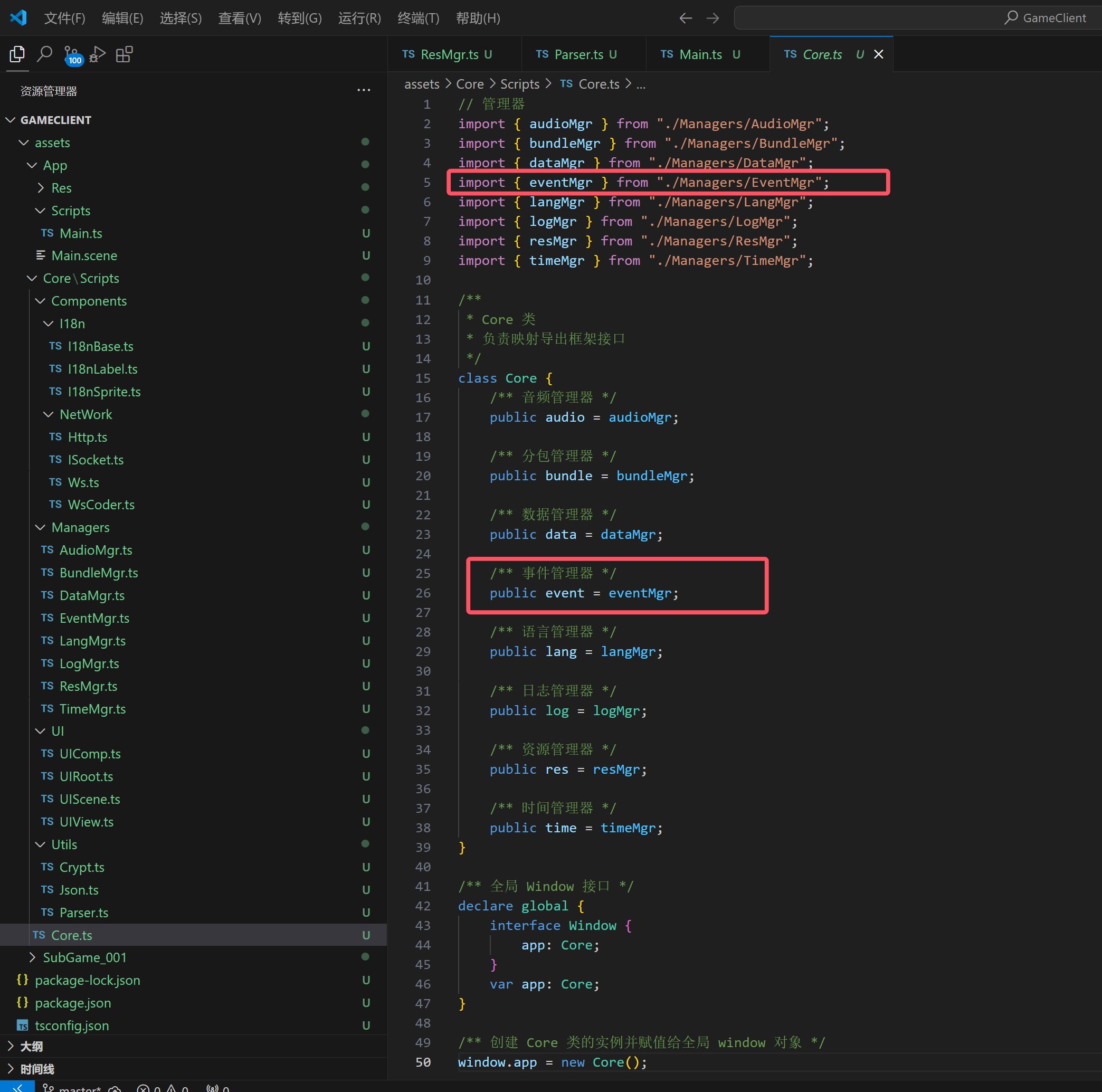This screenshot has height=1092, width=1102.
Task: Open the Extensions view icon
Action: pyautogui.click(x=125, y=55)
